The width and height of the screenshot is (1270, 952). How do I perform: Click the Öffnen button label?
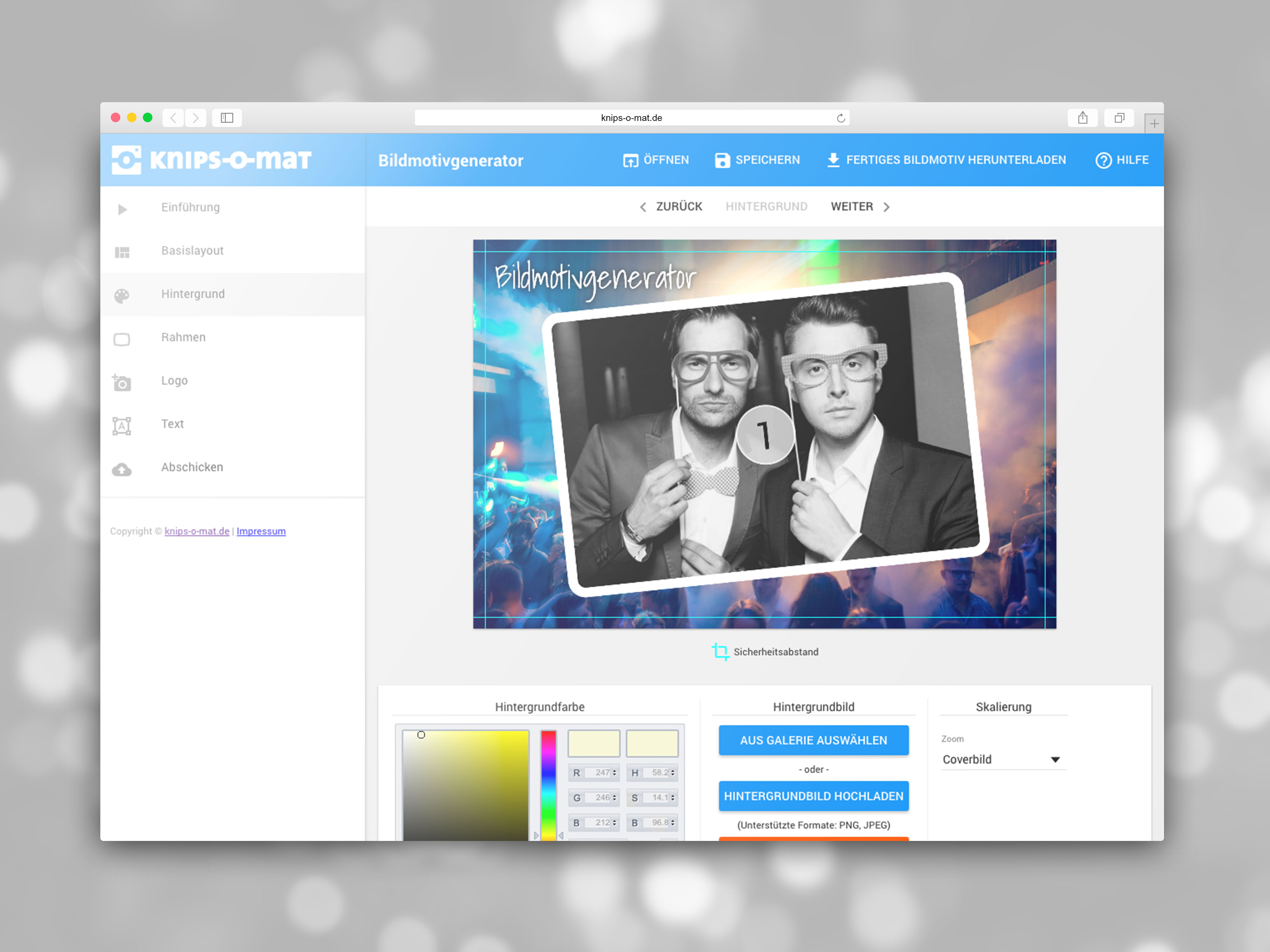coord(666,160)
